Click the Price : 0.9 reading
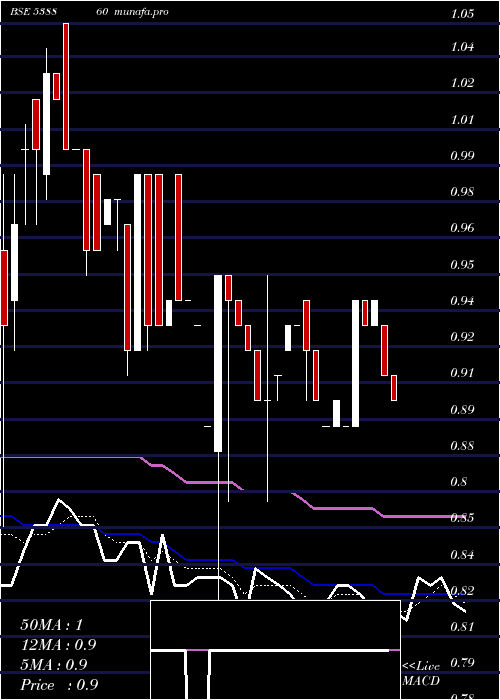The image size is (500, 700). pos(59,685)
